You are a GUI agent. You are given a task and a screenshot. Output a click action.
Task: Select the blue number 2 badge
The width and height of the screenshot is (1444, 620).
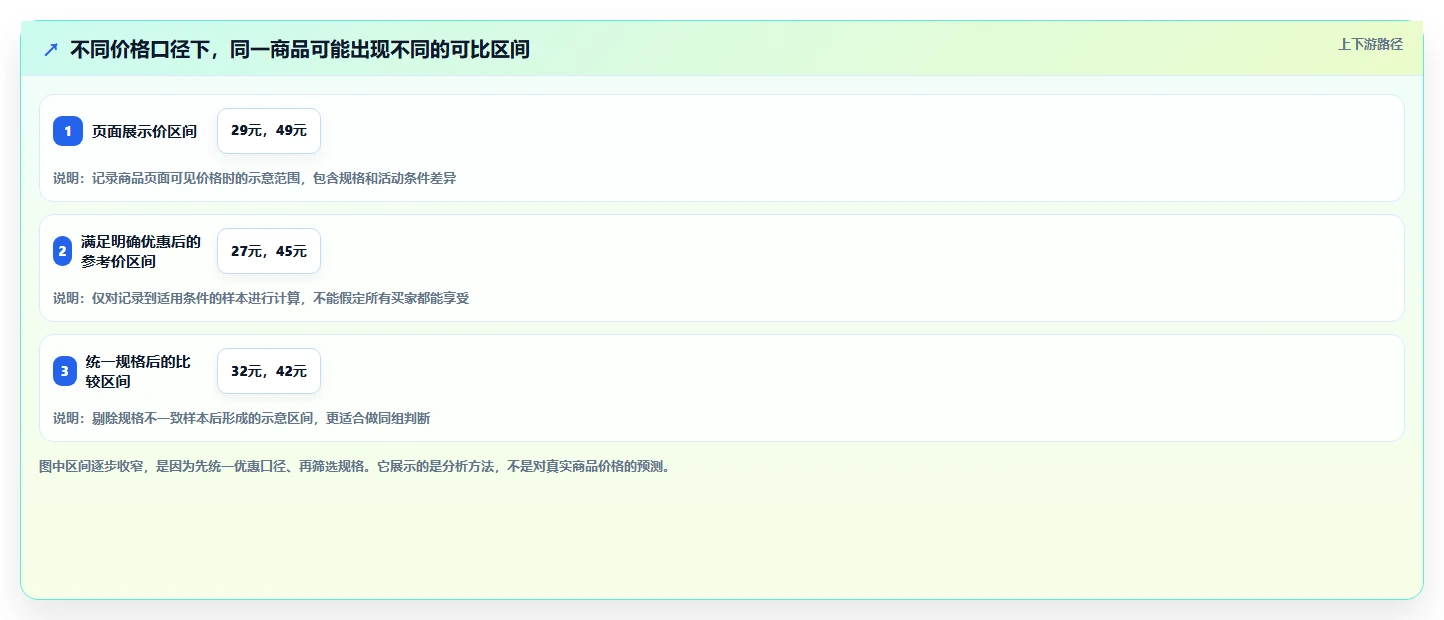[x=63, y=251]
